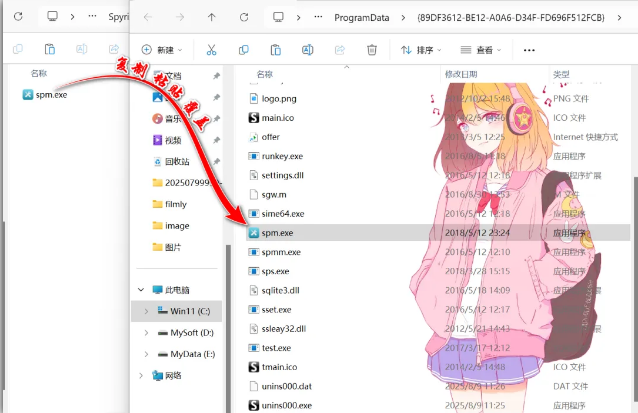638x413 pixels.
Task: Expand the 此电脑 tree node
Action: [x=140, y=290]
